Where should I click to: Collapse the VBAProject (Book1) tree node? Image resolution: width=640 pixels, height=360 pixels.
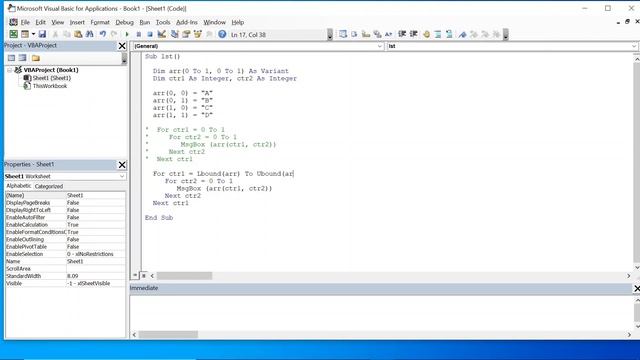point(9,70)
